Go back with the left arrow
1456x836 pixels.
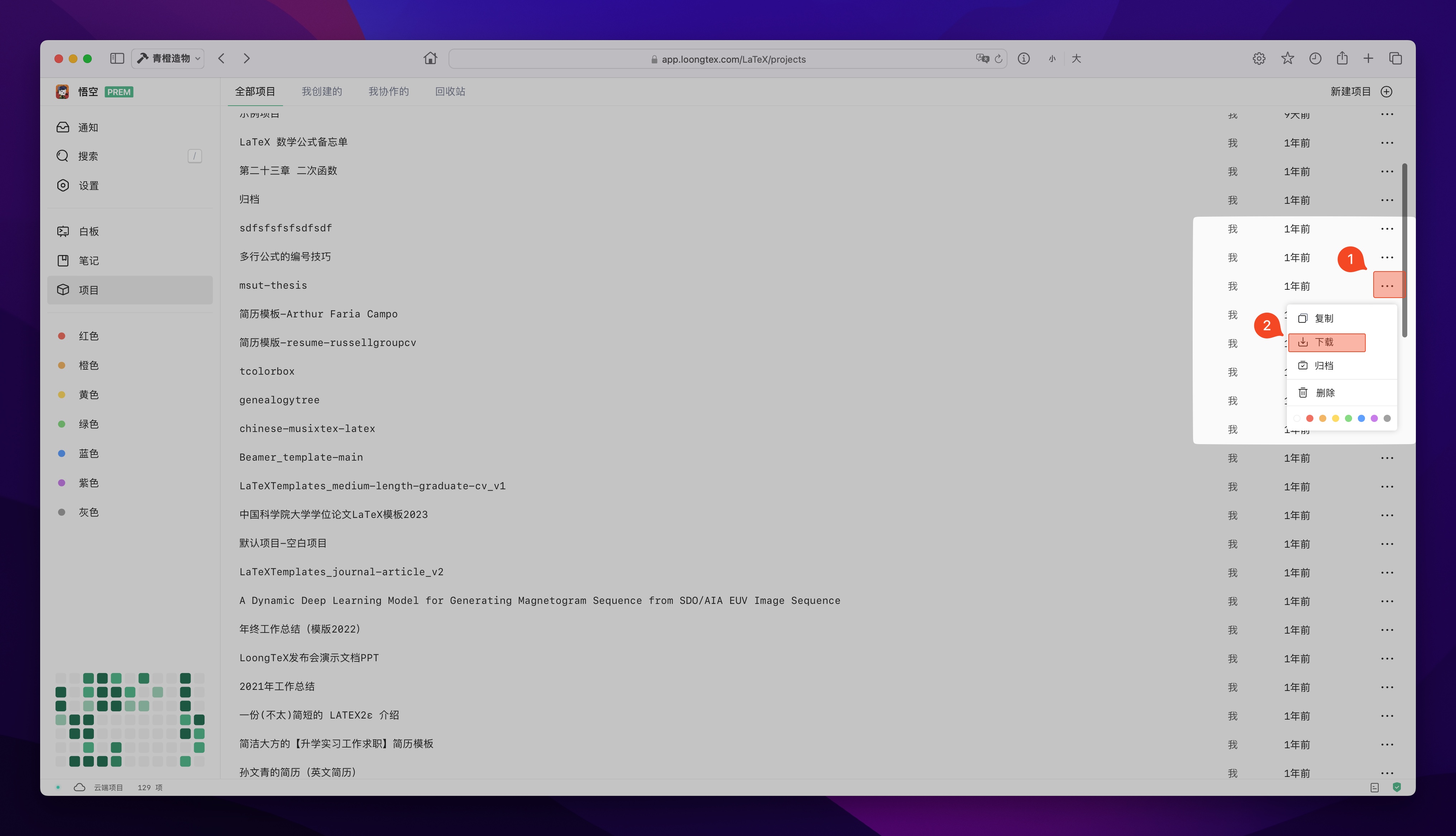click(x=222, y=59)
